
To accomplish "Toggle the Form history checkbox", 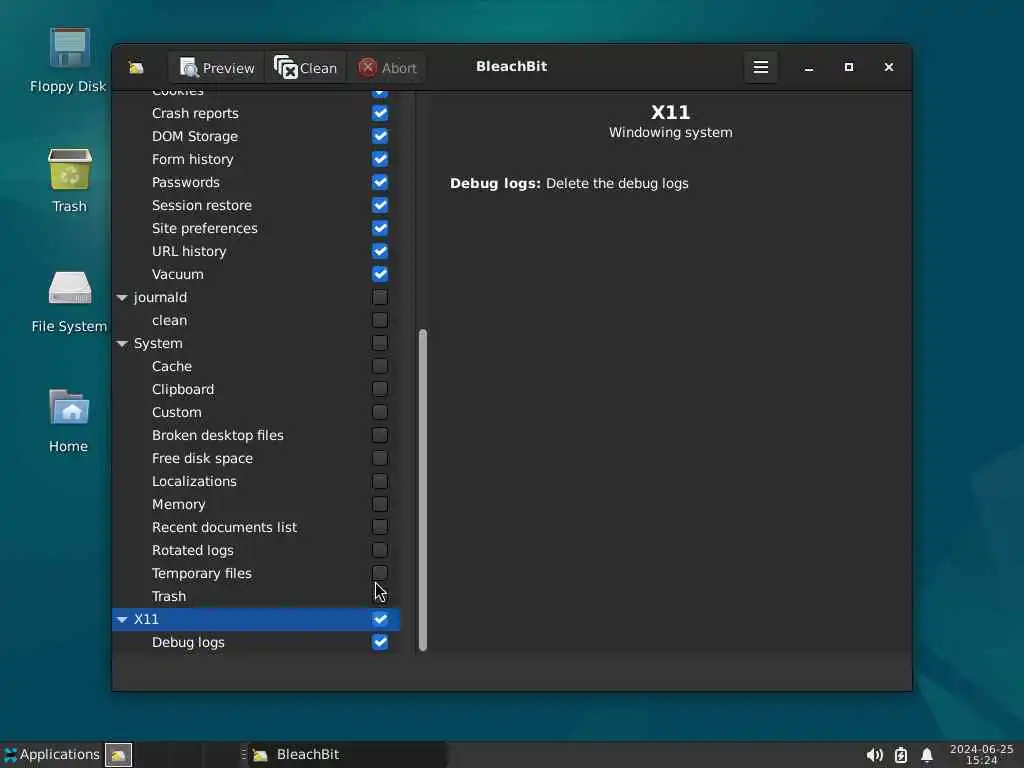I will [380, 159].
